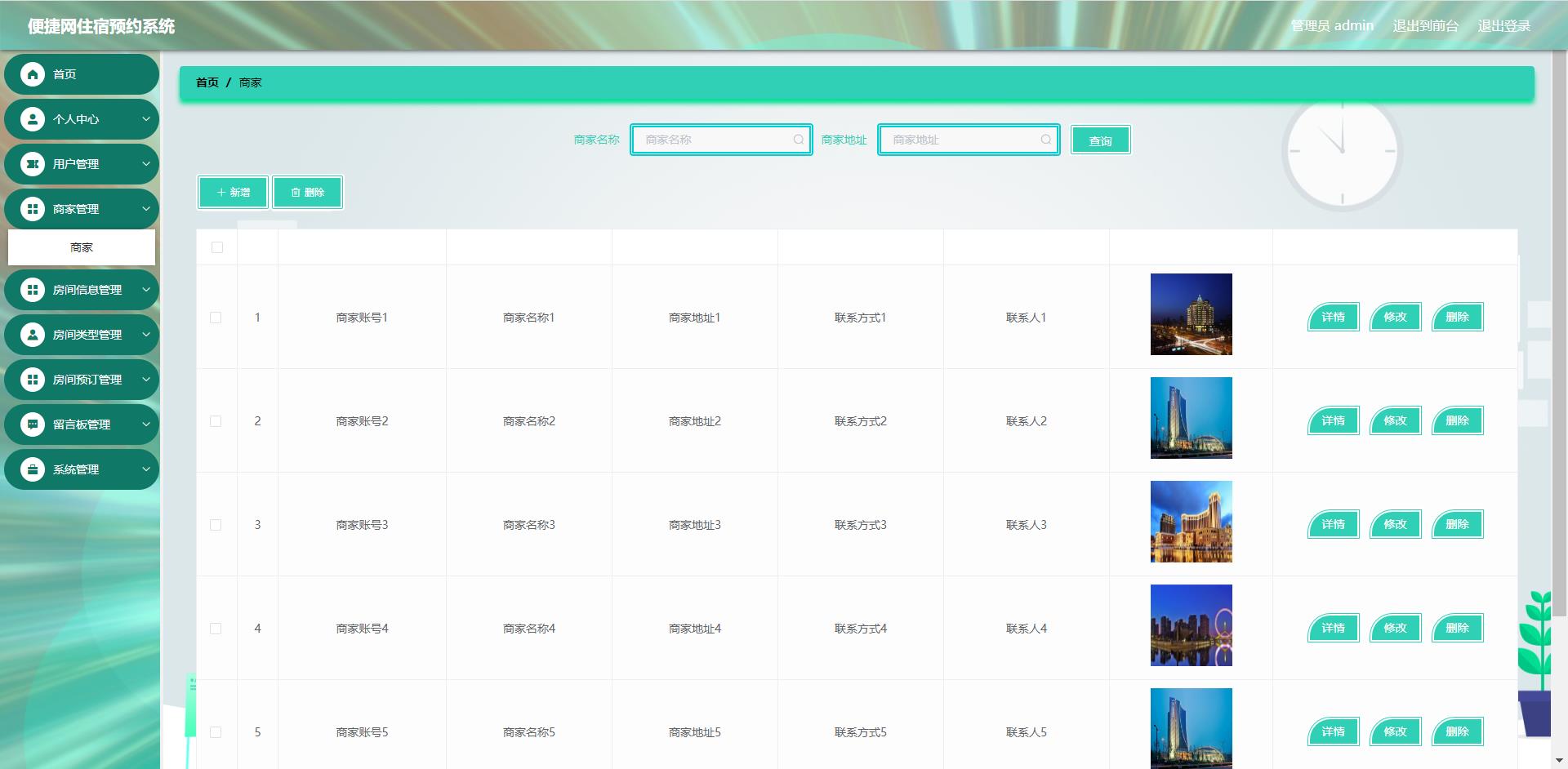Go to 首页 in the breadcrumb
The image size is (1568, 769).
pos(207,82)
